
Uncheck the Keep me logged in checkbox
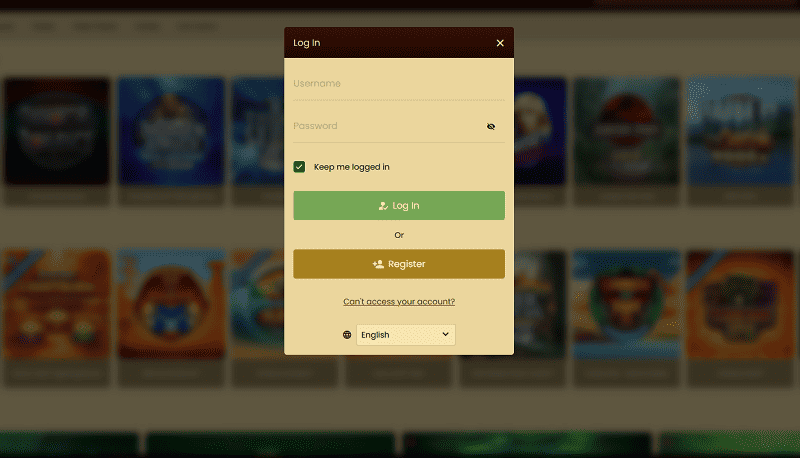299,167
